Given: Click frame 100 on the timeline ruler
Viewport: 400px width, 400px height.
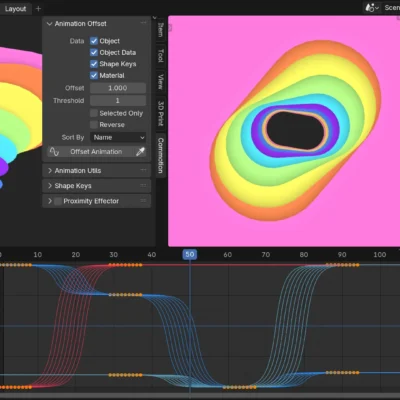Looking at the screenshot, I should (380, 255).
